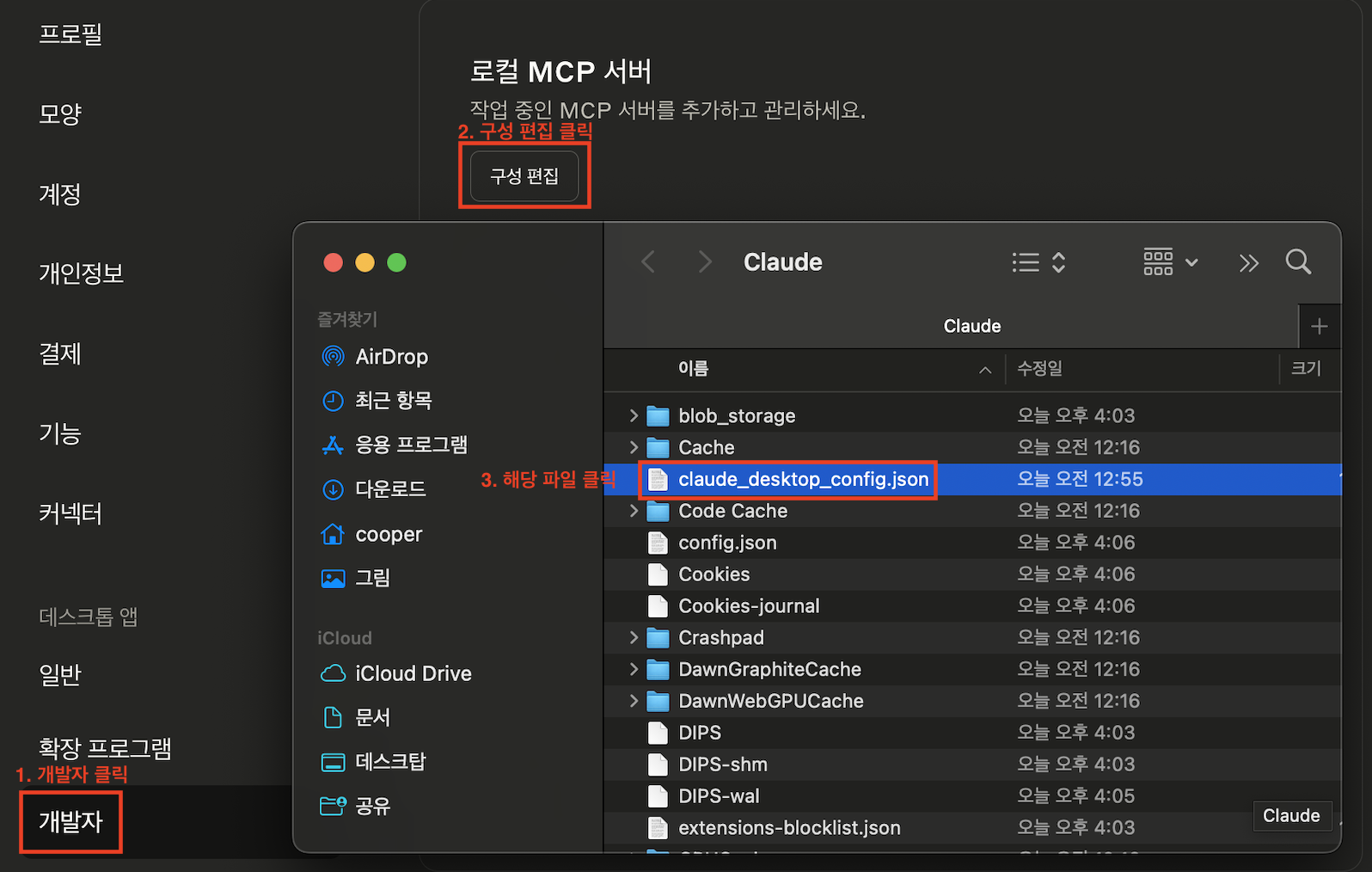Select the Cache folder icon
The height and width of the screenshot is (872, 1372).
[x=658, y=448]
